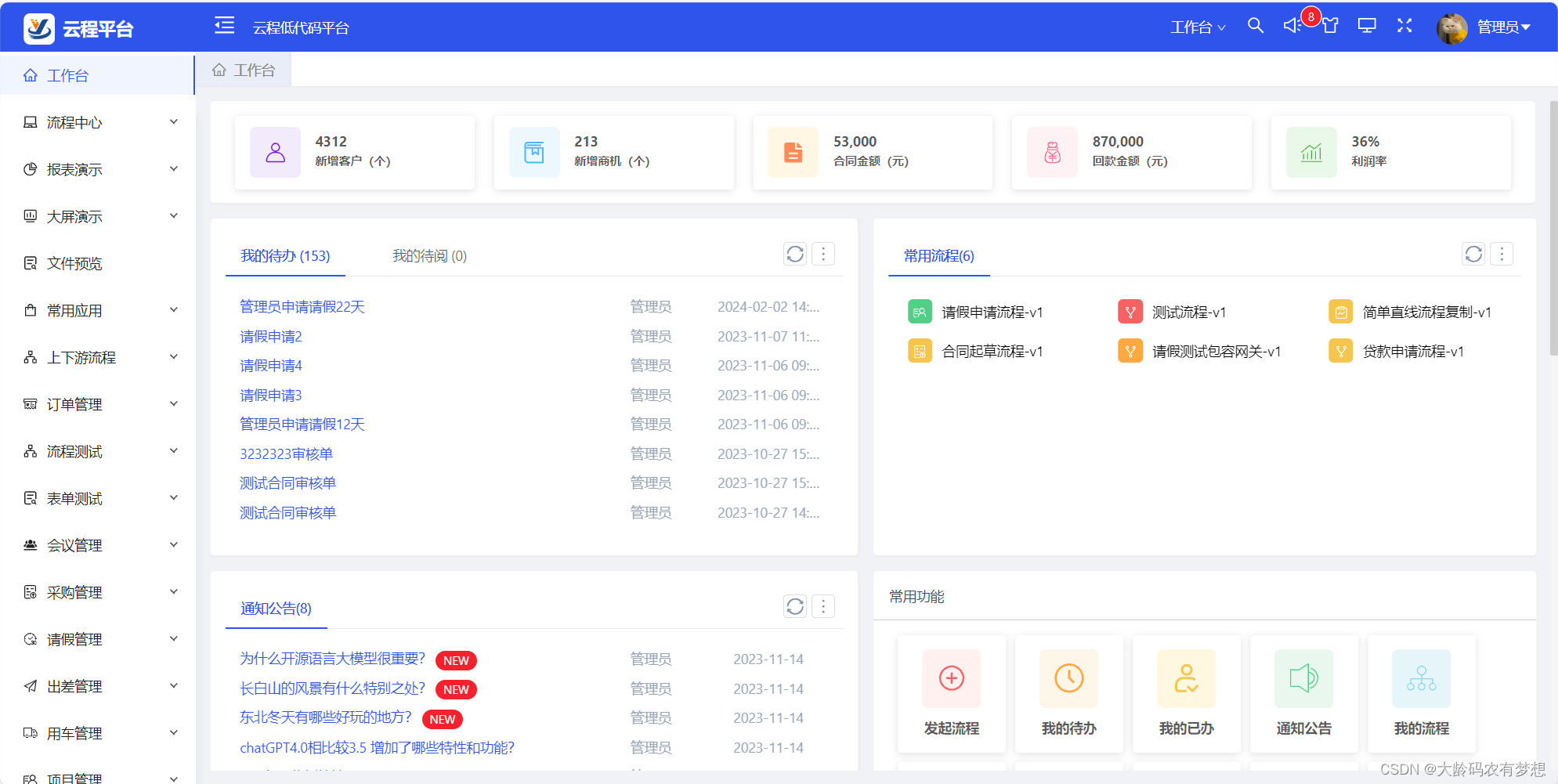The width and height of the screenshot is (1558, 784).
Task: Refresh the 通知公告 panel
Action: pyautogui.click(x=795, y=606)
